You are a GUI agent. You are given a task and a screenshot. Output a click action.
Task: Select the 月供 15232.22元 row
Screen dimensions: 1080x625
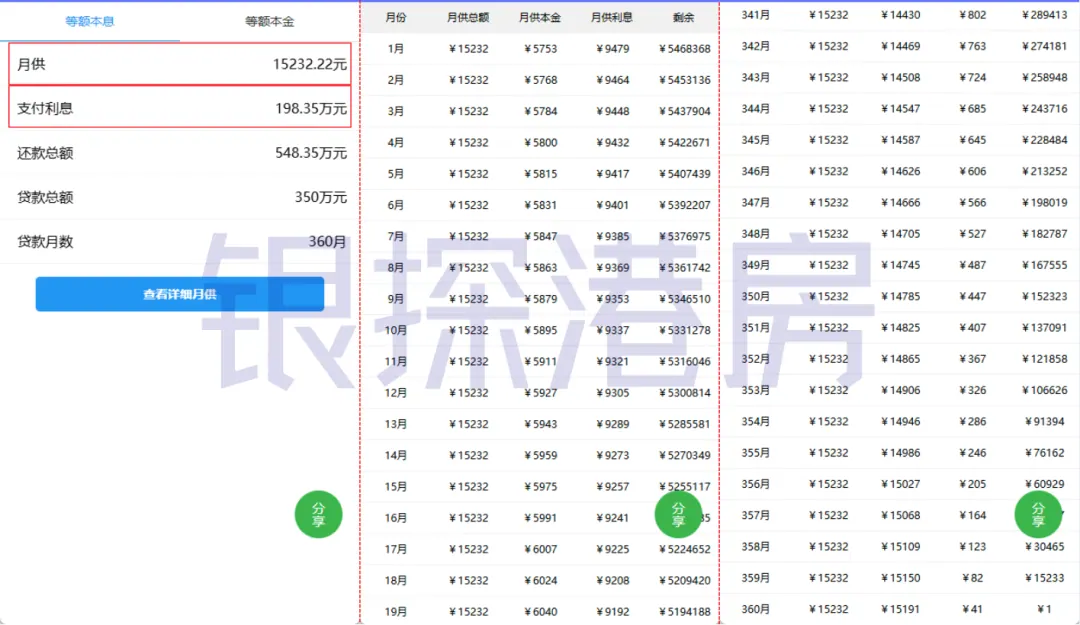pyautogui.click(x=180, y=64)
